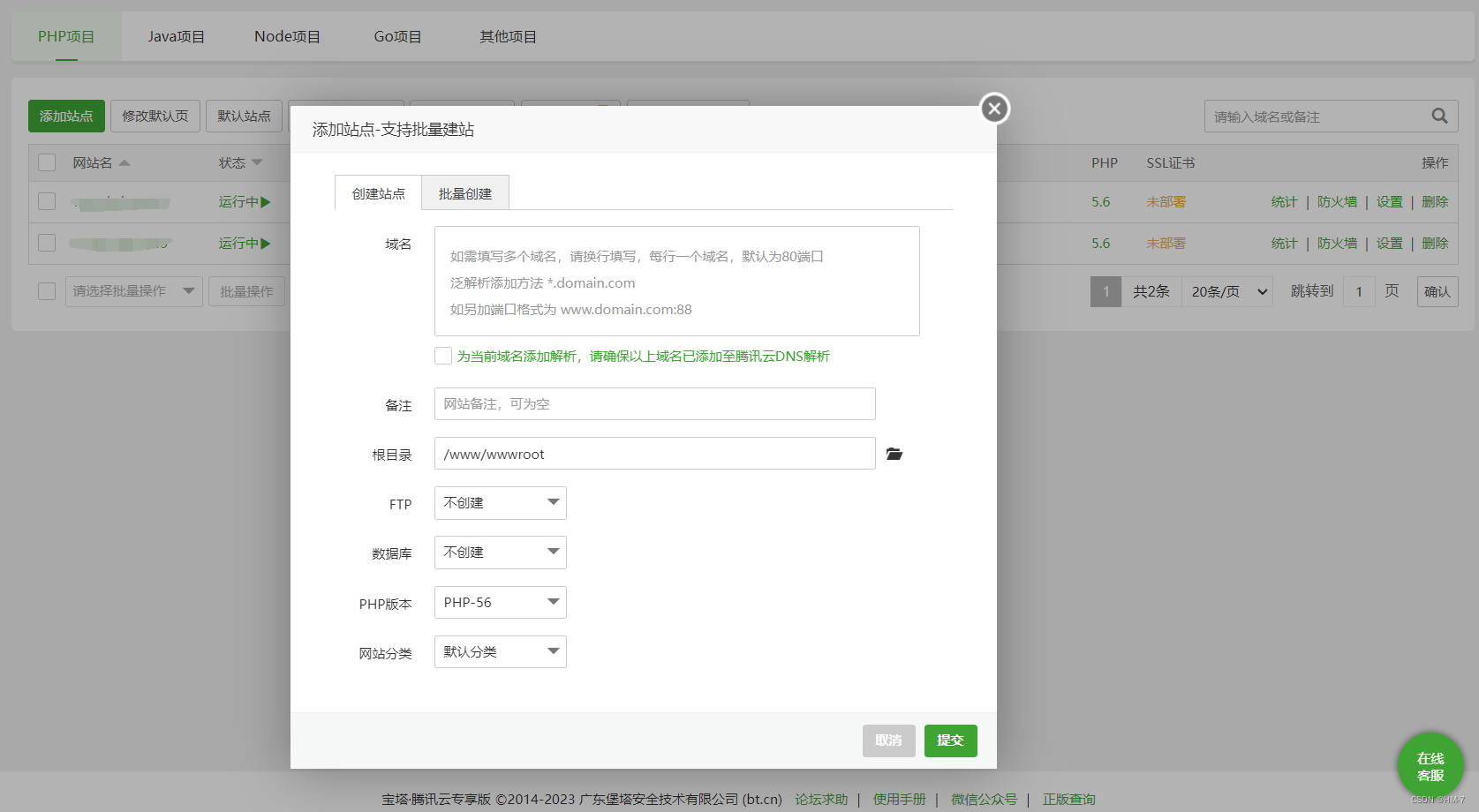
Task: Click the 共2条 total count text
Action: click(x=1151, y=291)
